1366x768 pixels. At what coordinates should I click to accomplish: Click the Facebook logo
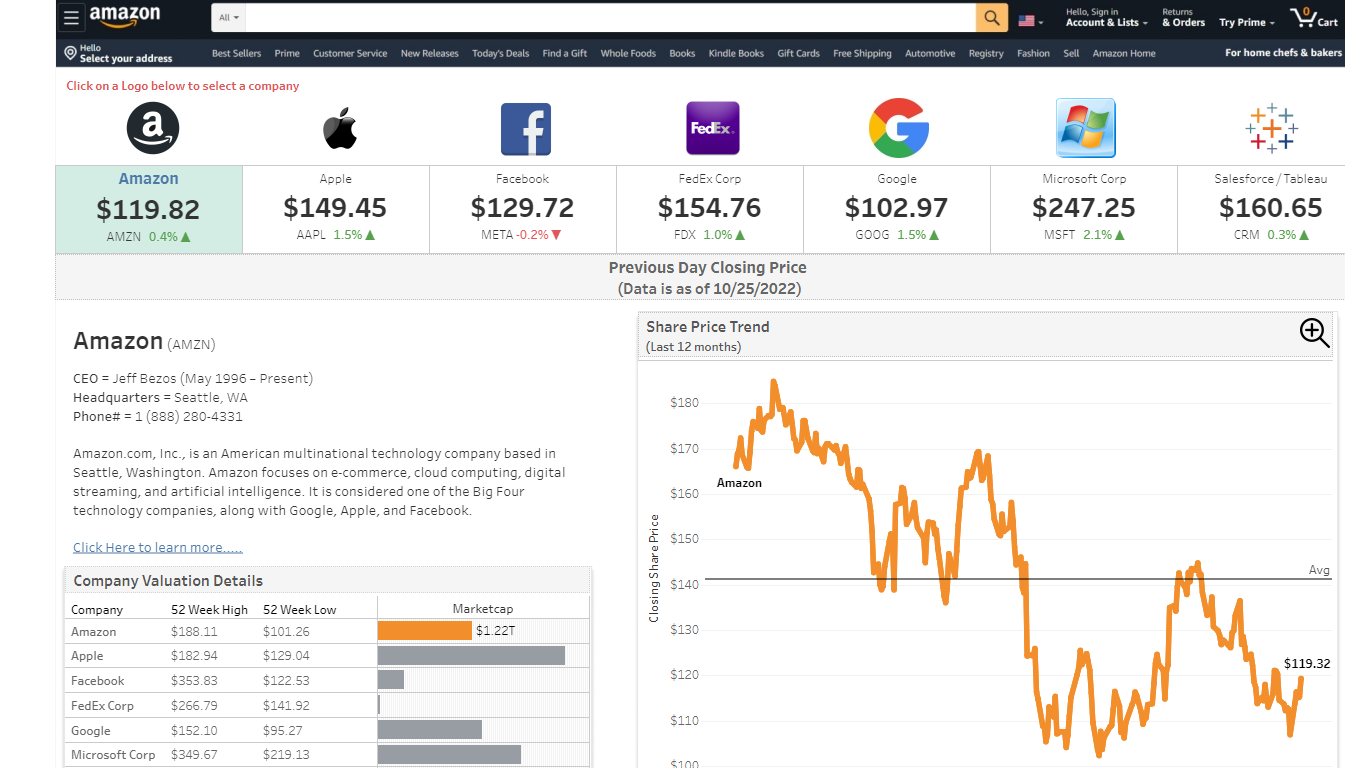[x=525, y=128]
